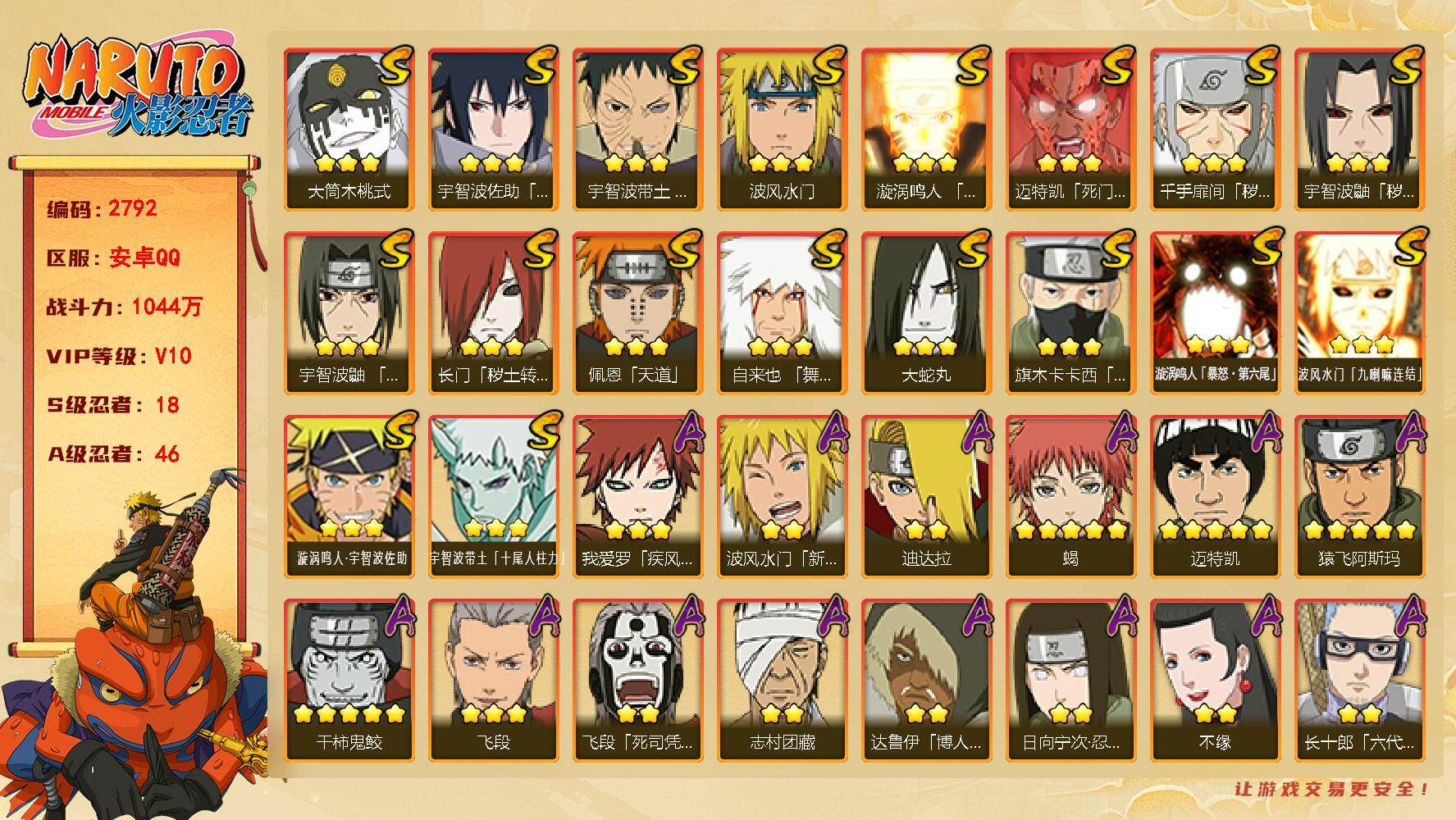
Task: Open the 波风水门 S-rank ninja portrait
Action: tap(783, 130)
